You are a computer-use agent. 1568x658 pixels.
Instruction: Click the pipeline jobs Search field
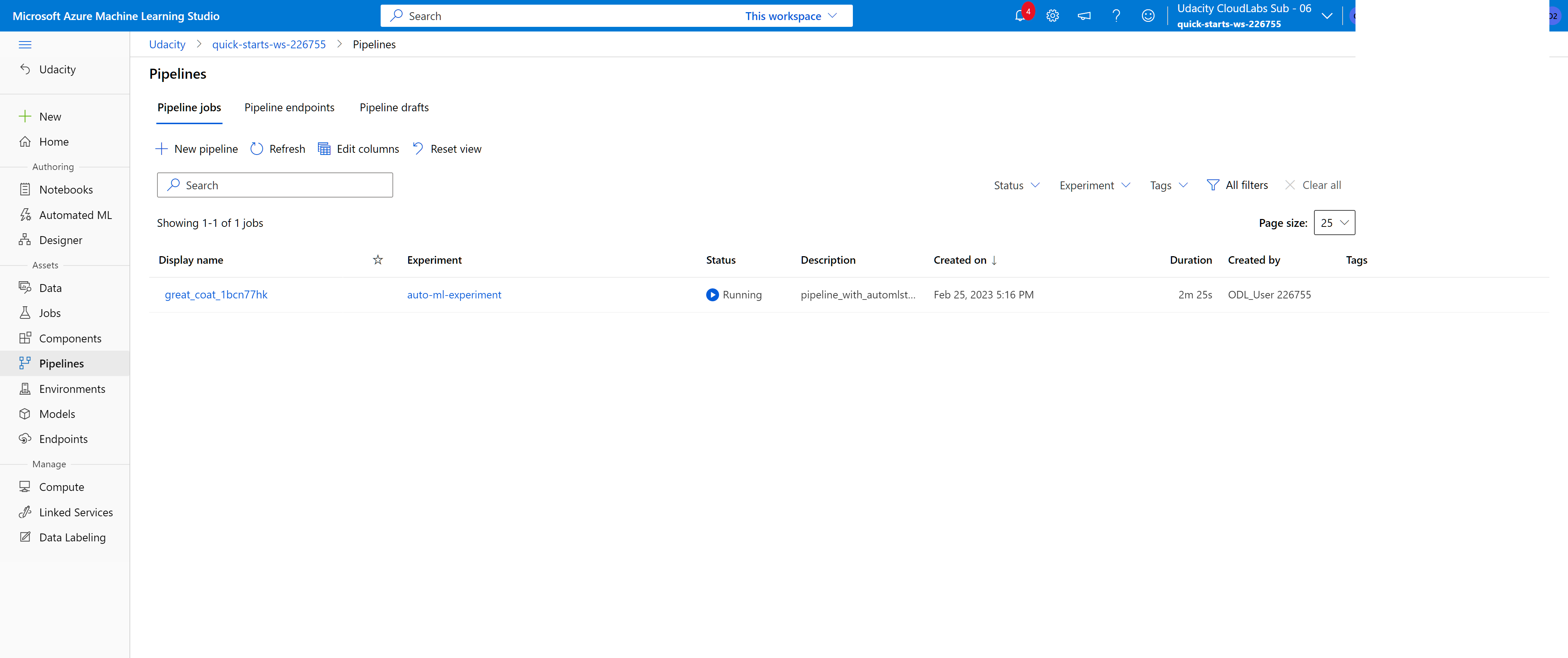pos(275,185)
